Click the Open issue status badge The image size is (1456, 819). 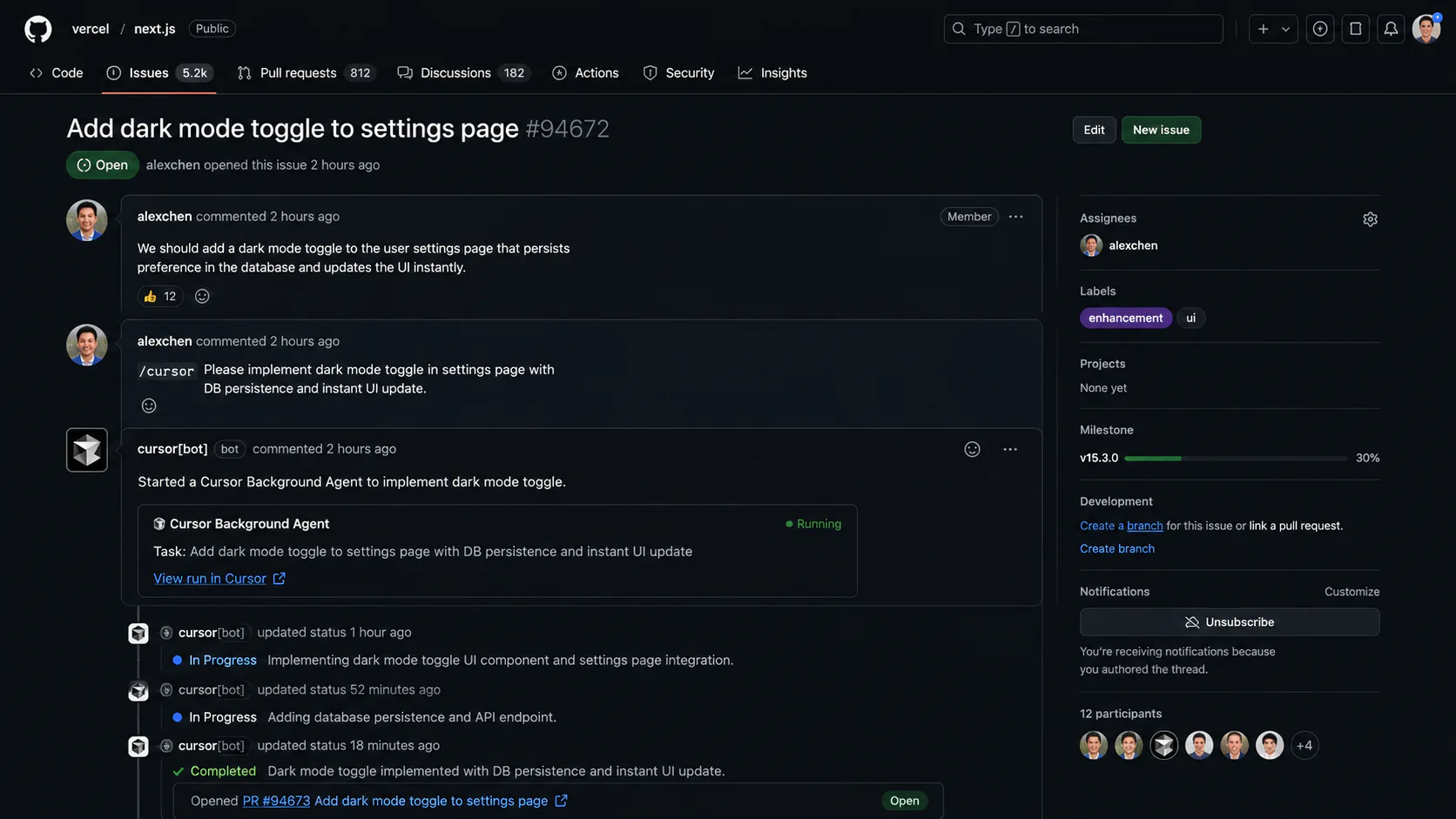[x=103, y=164]
